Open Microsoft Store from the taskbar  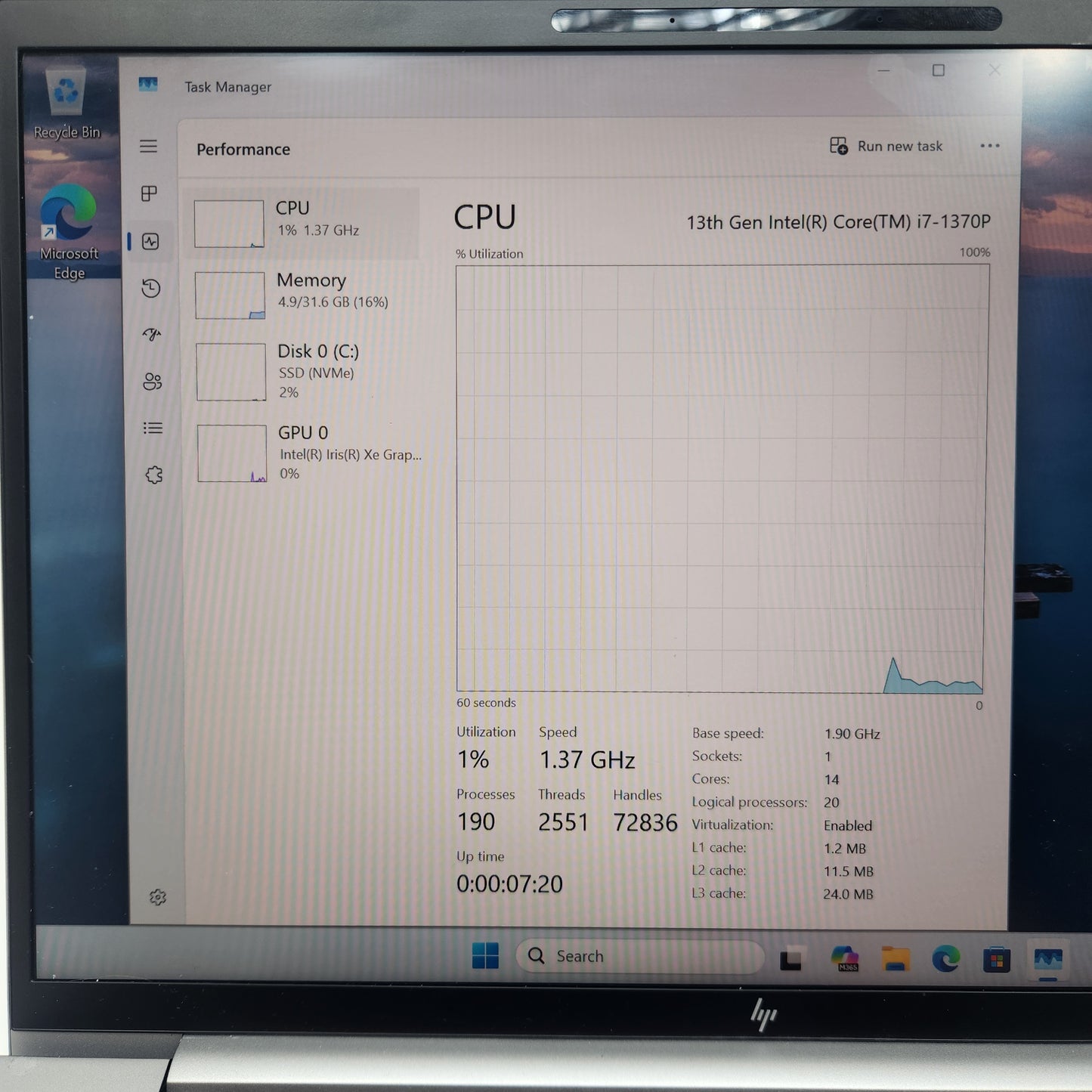point(996,960)
